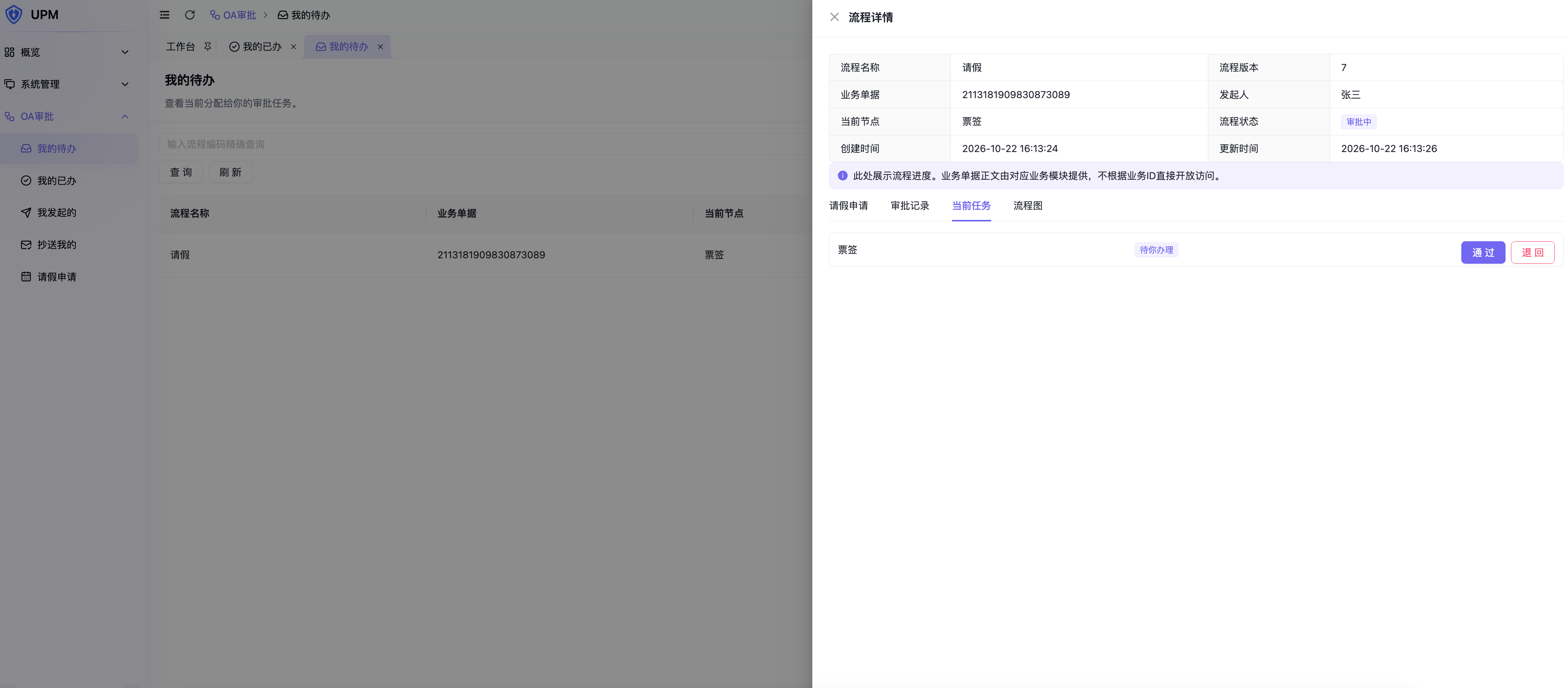Close the 流程详情 drawer with X
This screenshot has width=1568, height=688.
[834, 17]
